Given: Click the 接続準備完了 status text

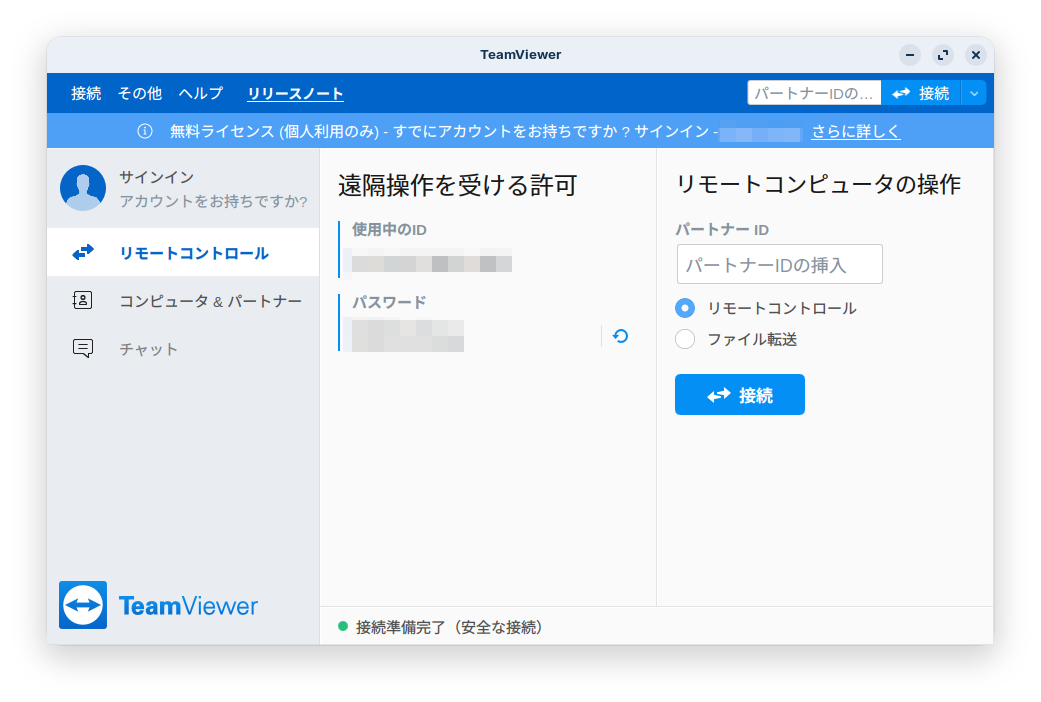Looking at the screenshot, I should click(449, 627).
